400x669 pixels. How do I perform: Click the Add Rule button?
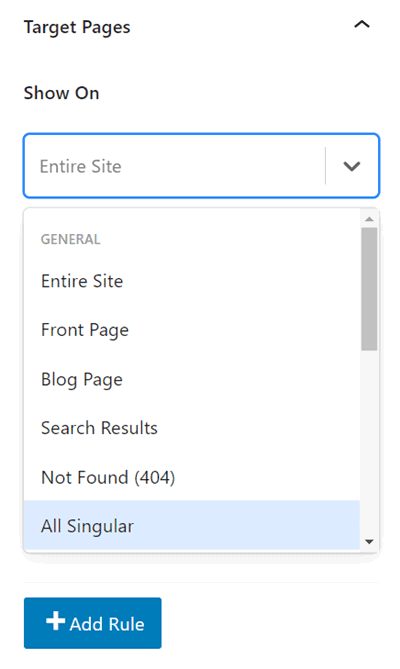pyautogui.click(x=93, y=623)
